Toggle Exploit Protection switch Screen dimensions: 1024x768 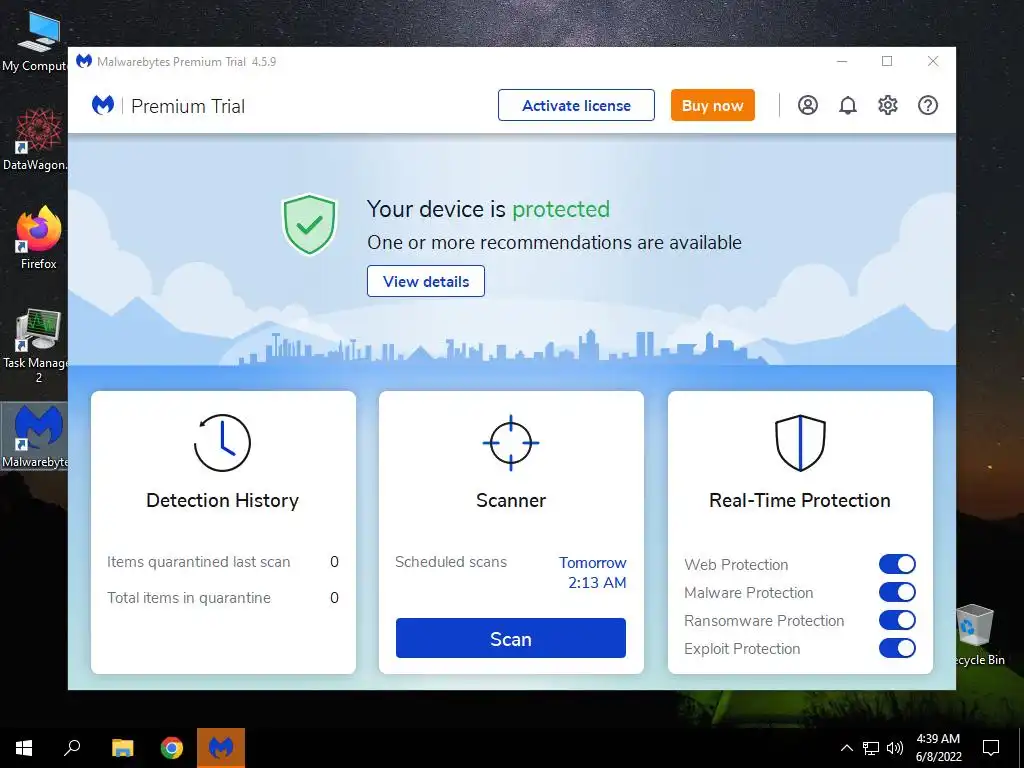click(897, 648)
